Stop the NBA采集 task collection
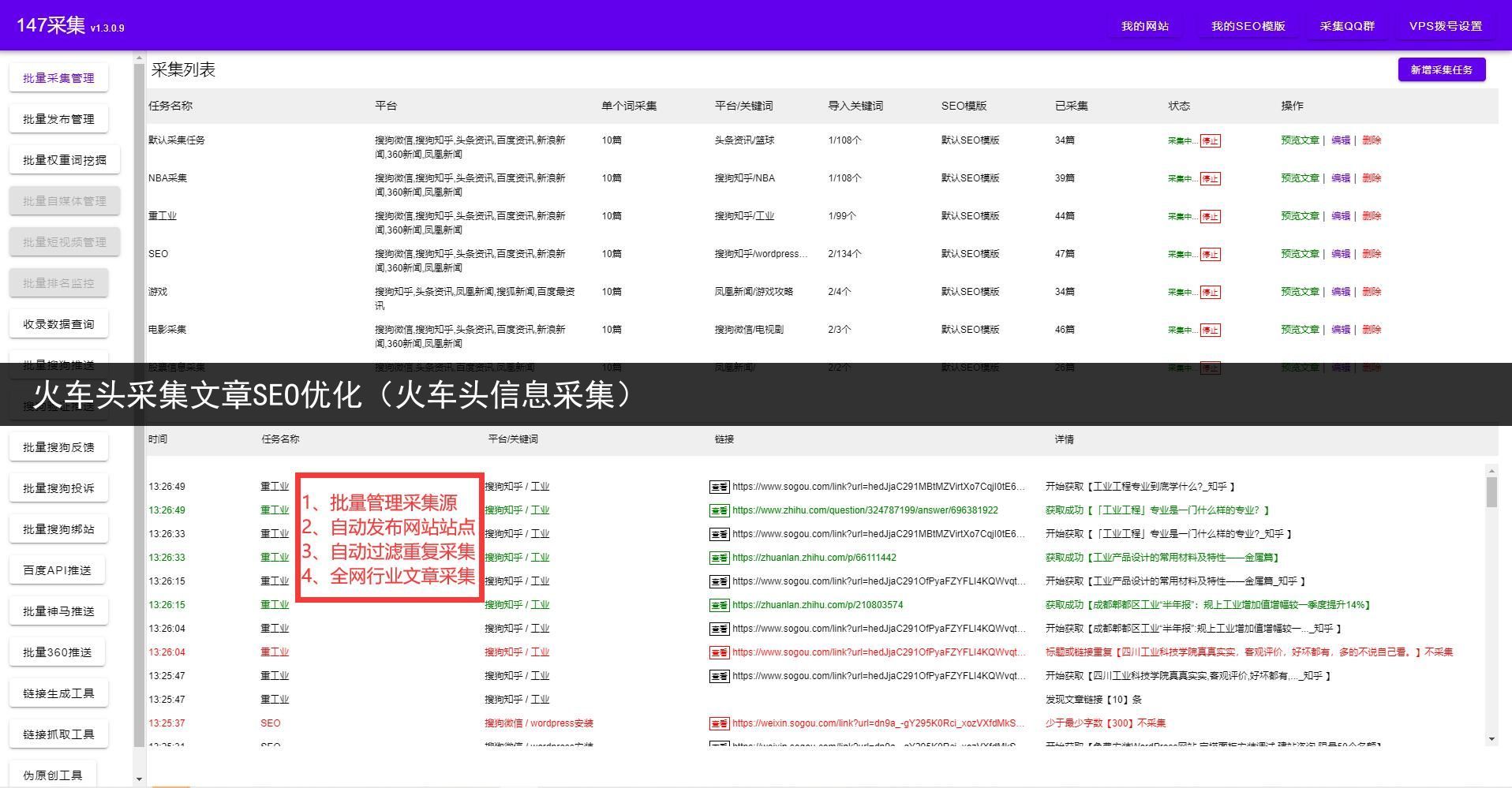The height and width of the screenshot is (788, 1512). (x=1211, y=178)
